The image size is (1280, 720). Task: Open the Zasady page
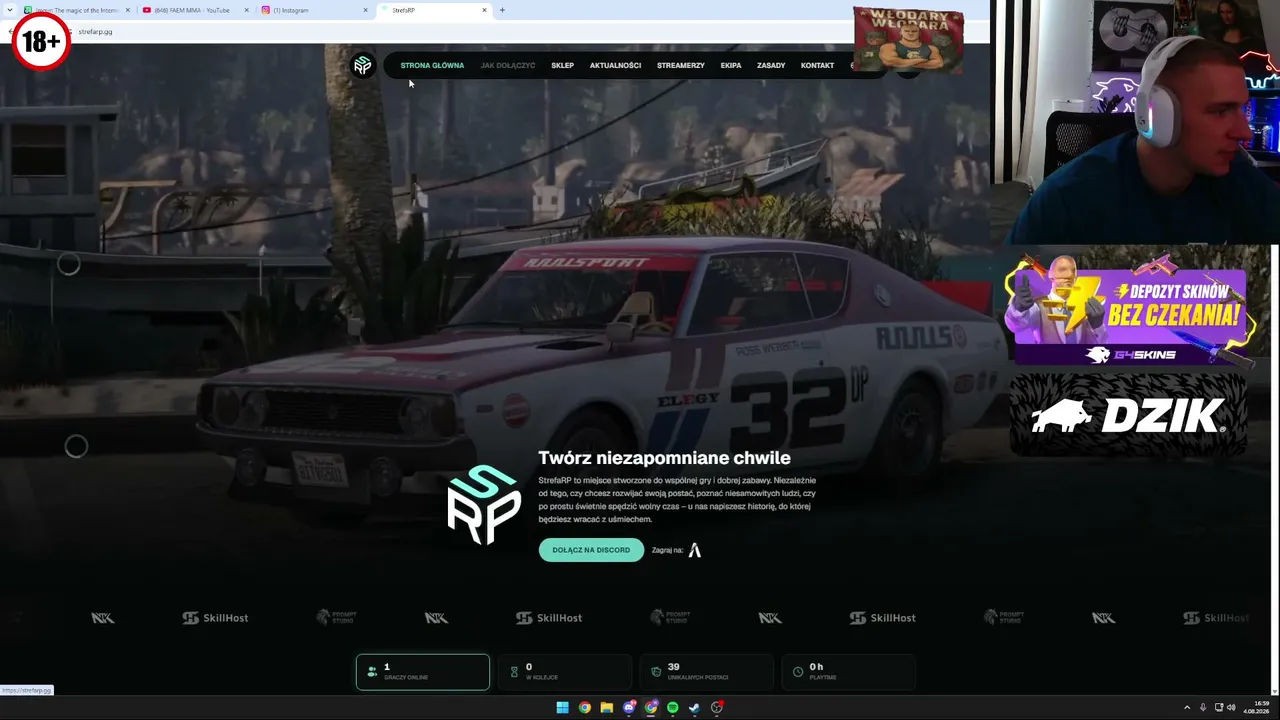(x=771, y=66)
